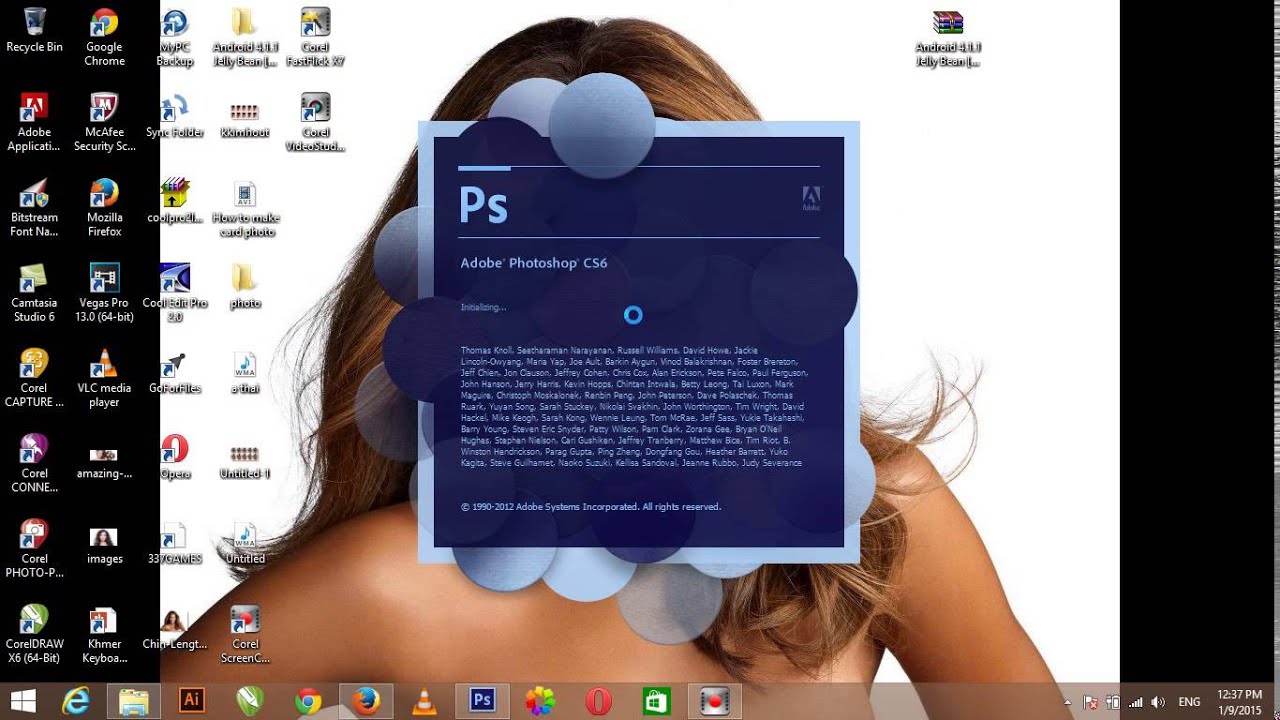Screen dimensions: 1280x720
Task: Select the GoForFiles desktop shortcut
Action: [175, 372]
